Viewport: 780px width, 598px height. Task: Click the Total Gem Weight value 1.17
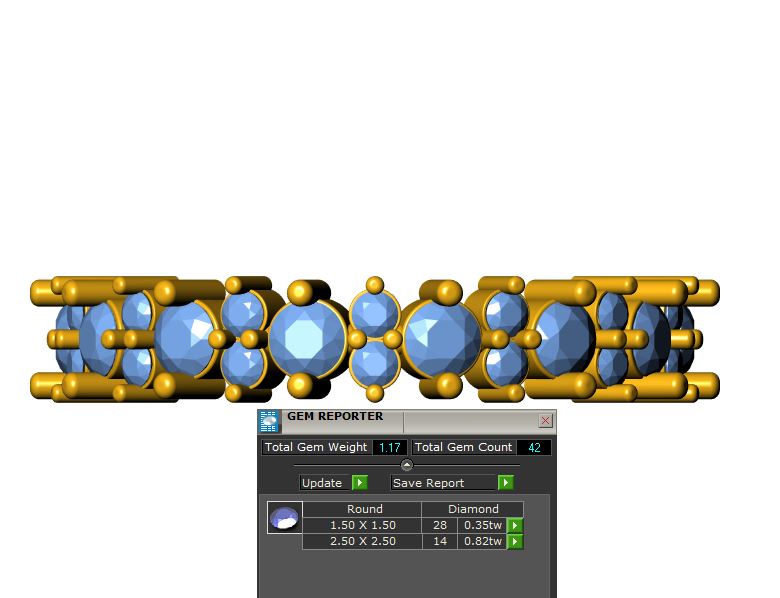pos(390,448)
